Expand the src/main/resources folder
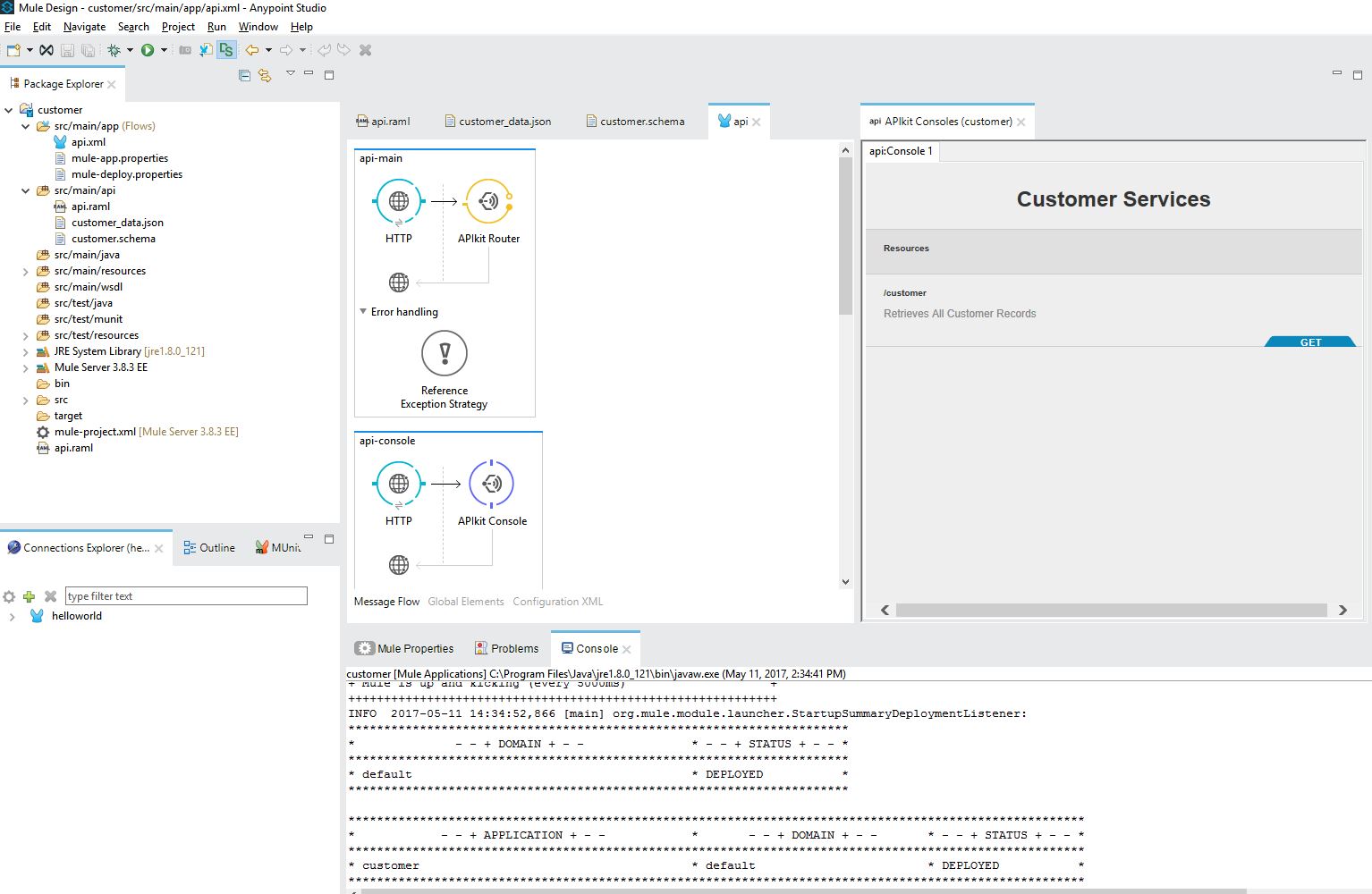 [25, 272]
